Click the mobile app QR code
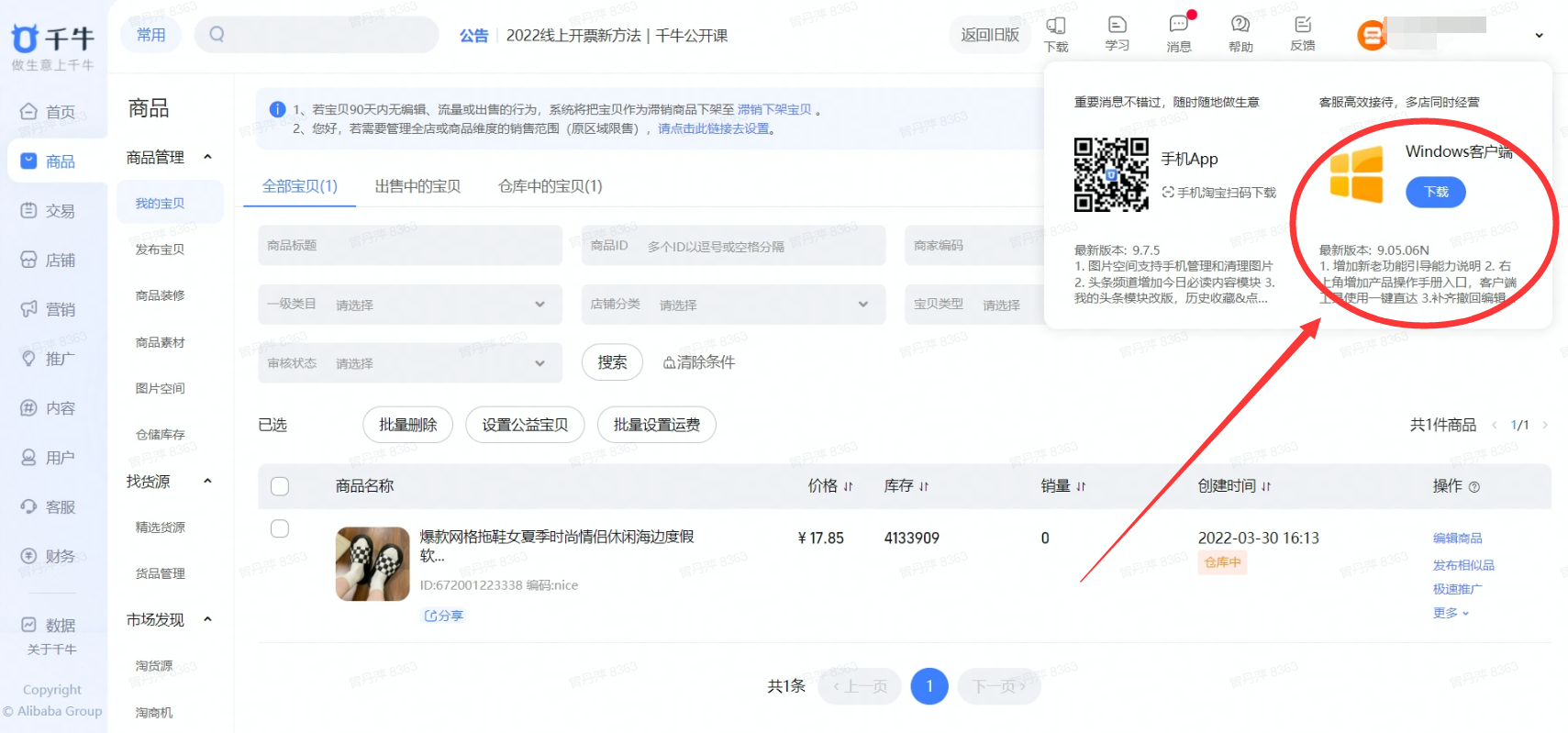This screenshot has width=1568, height=733. coord(1111,174)
